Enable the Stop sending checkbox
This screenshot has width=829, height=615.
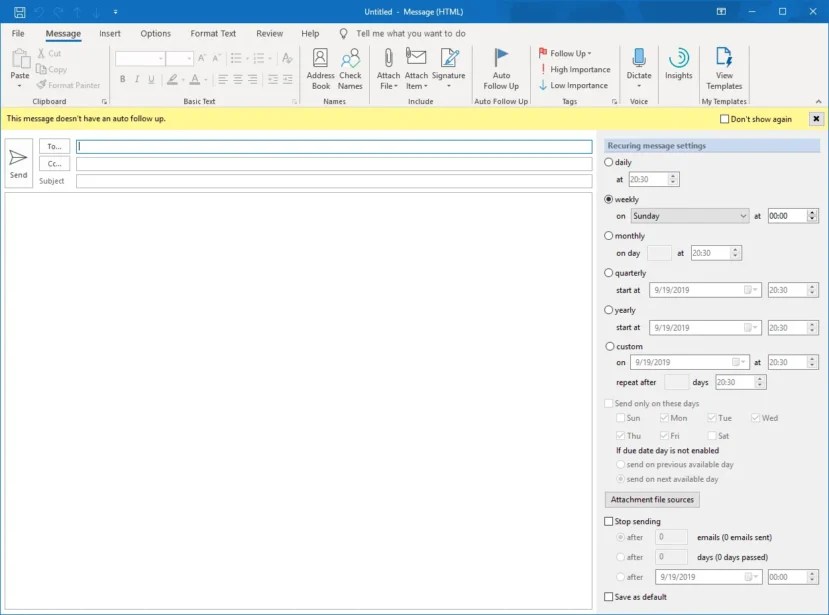[x=608, y=521]
